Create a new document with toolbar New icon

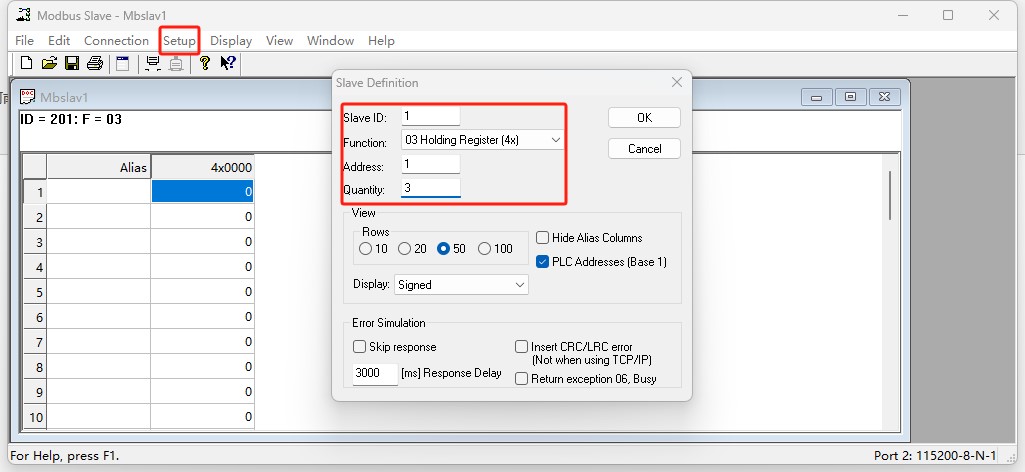pyautogui.click(x=26, y=63)
